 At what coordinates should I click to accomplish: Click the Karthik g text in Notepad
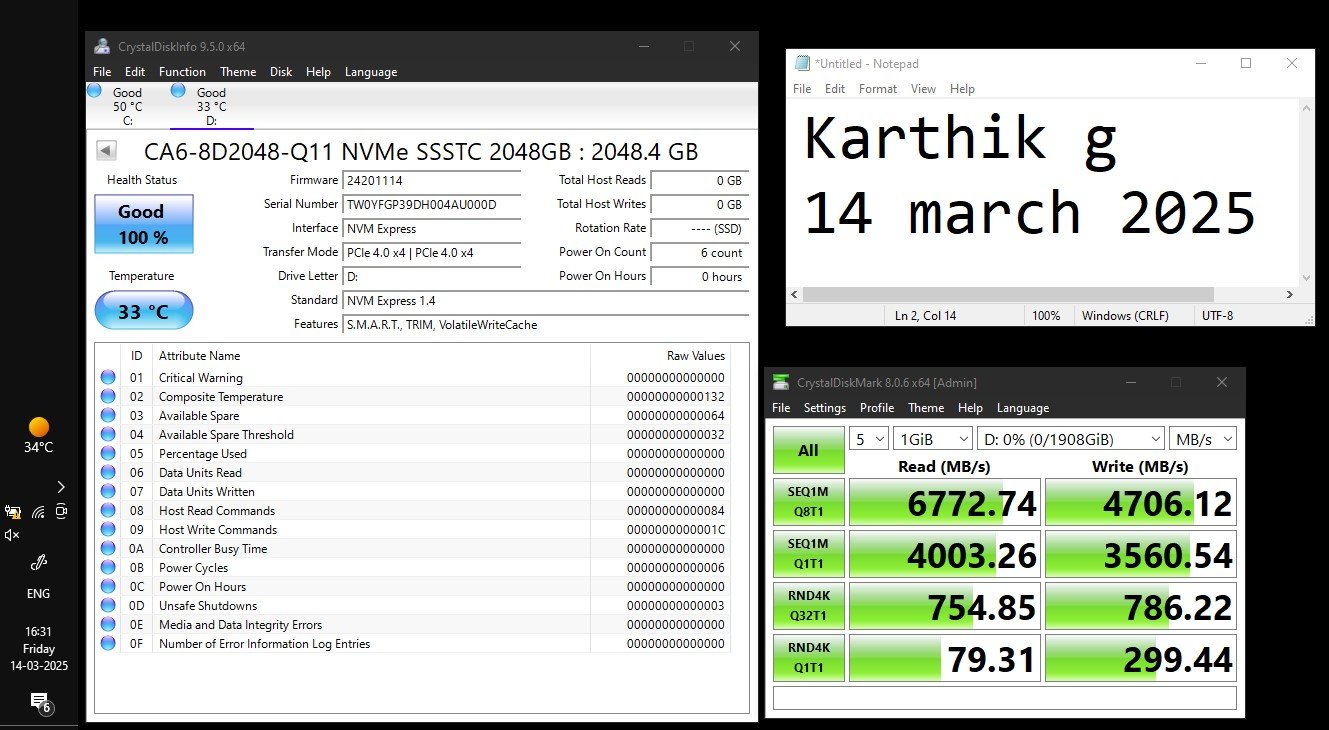(961, 139)
